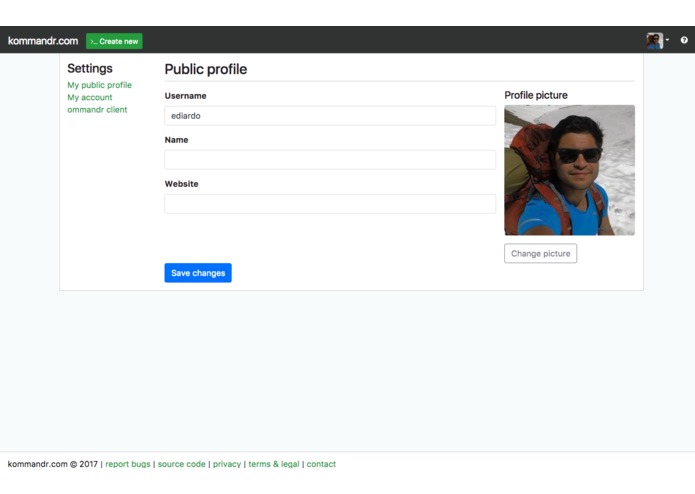Click into the Website input field
The image size is (695, 494).
click(x=330, y=204)
